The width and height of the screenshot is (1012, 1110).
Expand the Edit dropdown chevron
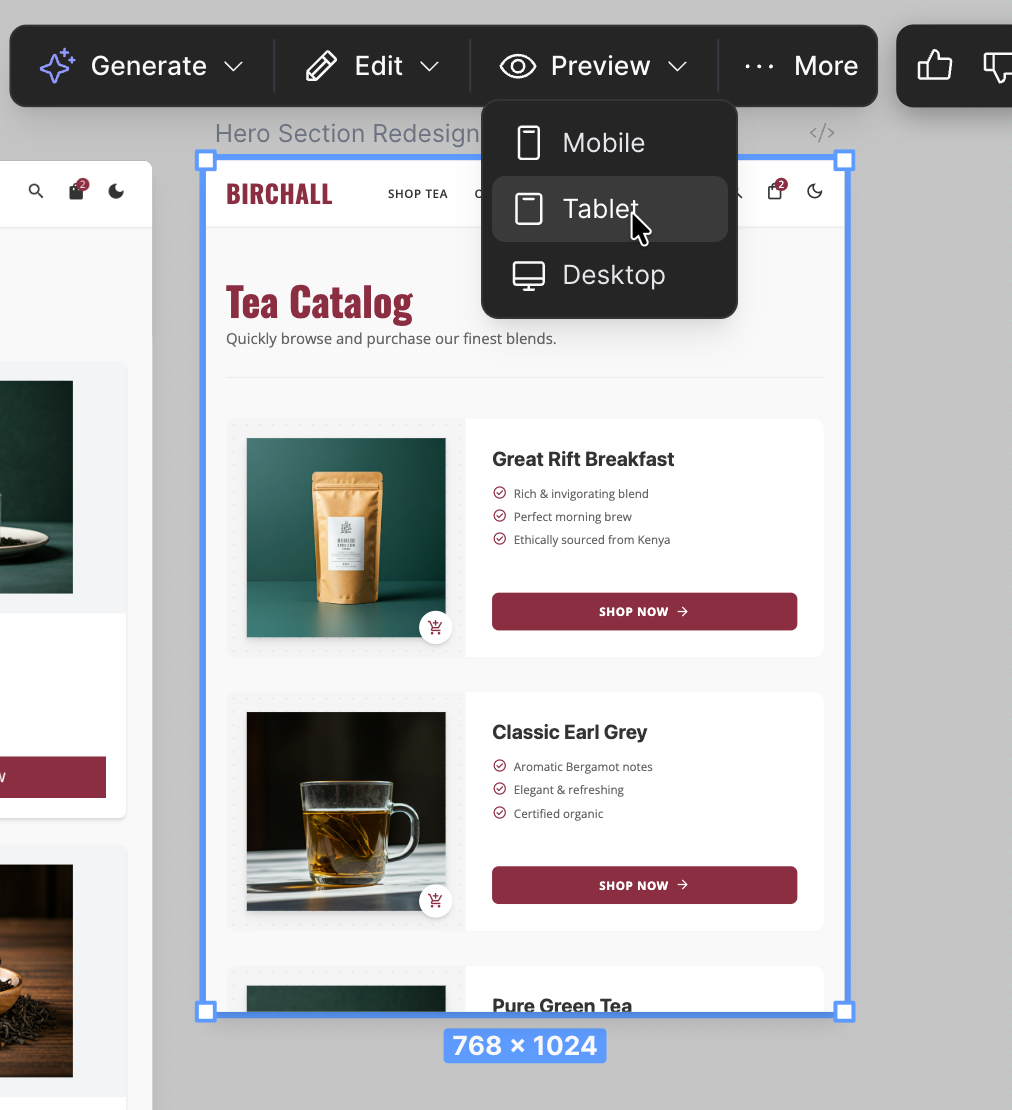(430, 67)
